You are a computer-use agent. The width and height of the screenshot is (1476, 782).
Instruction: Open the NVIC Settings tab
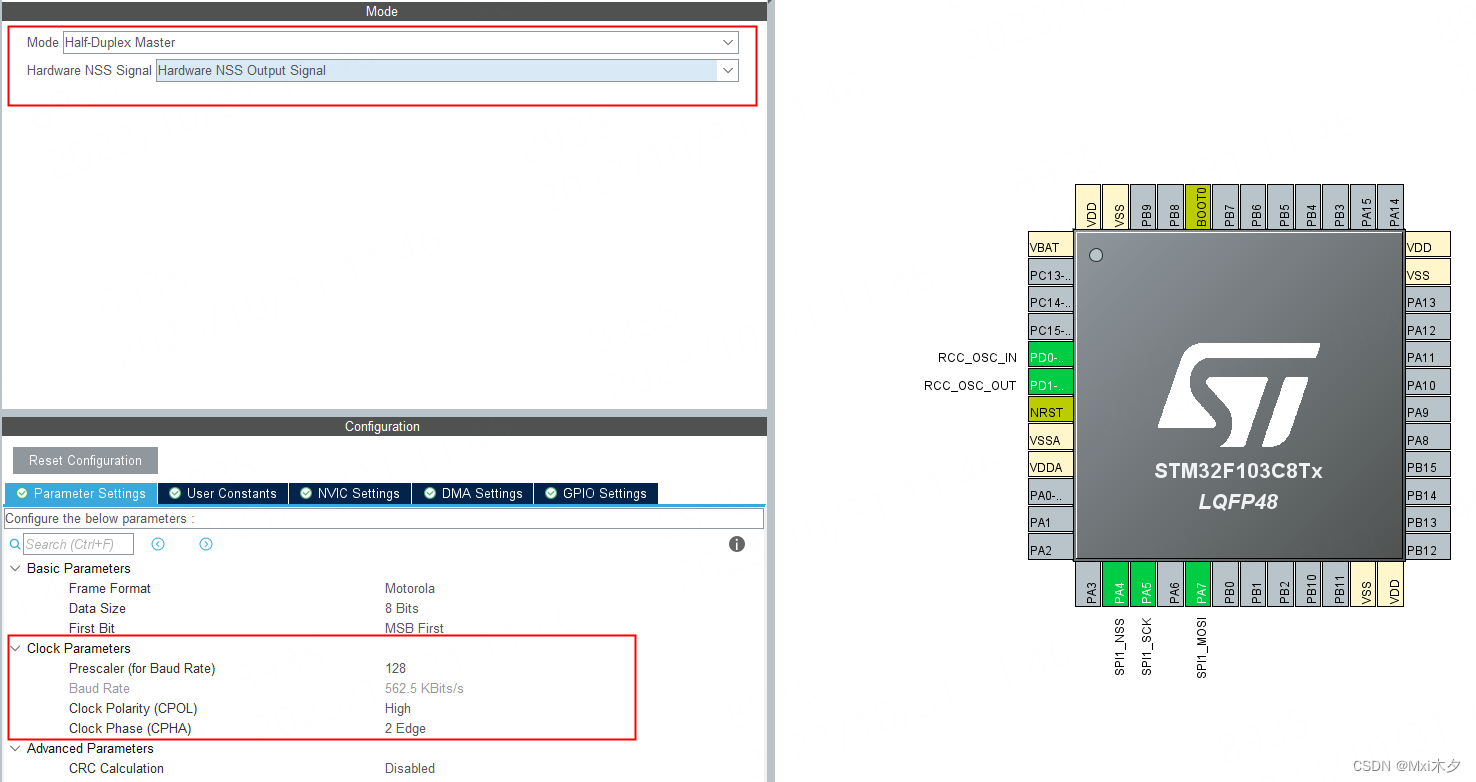[349, 493]
